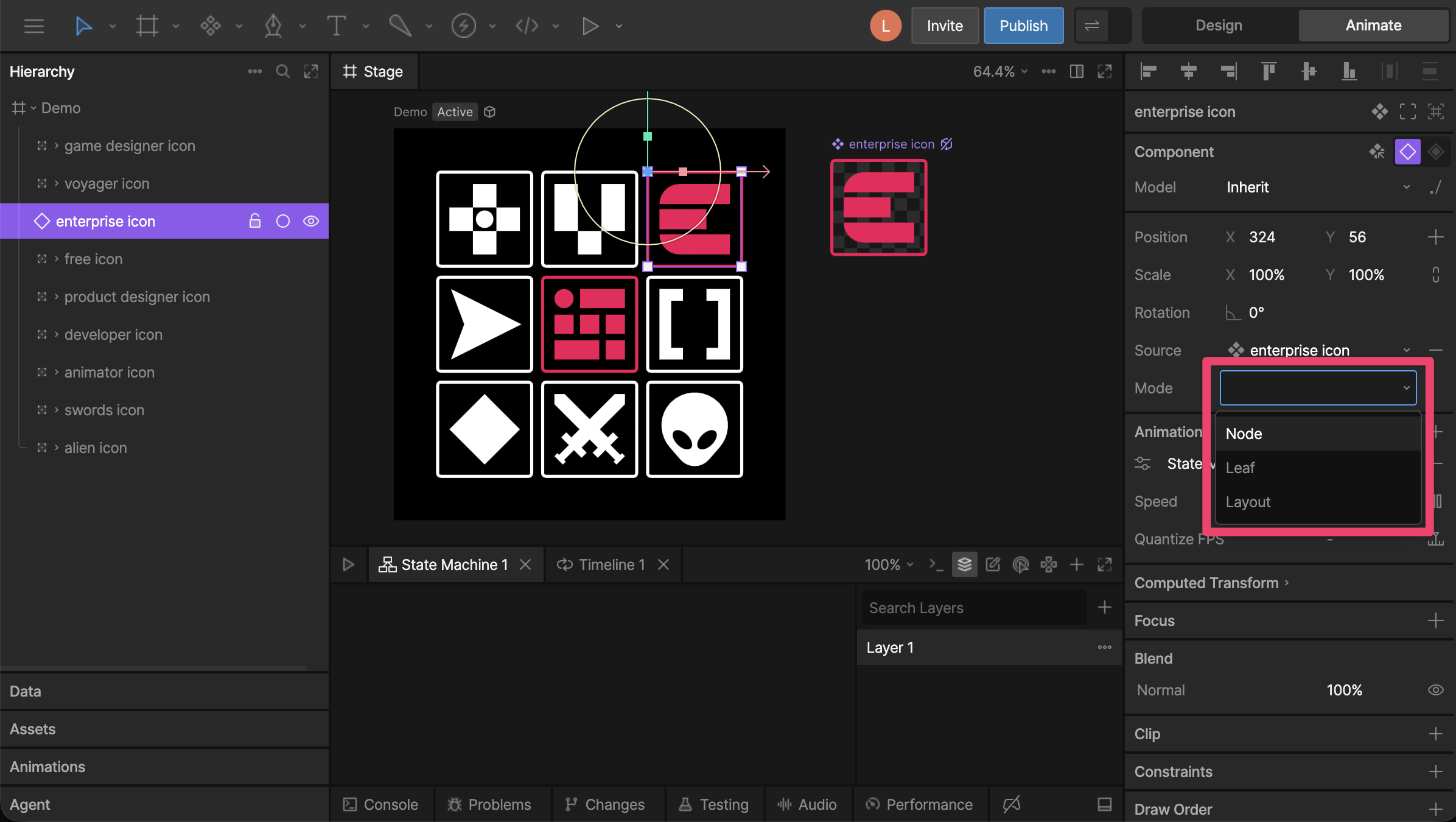Expand game designer icon node
Screen dimensions: 1456x822
point(56,146)
